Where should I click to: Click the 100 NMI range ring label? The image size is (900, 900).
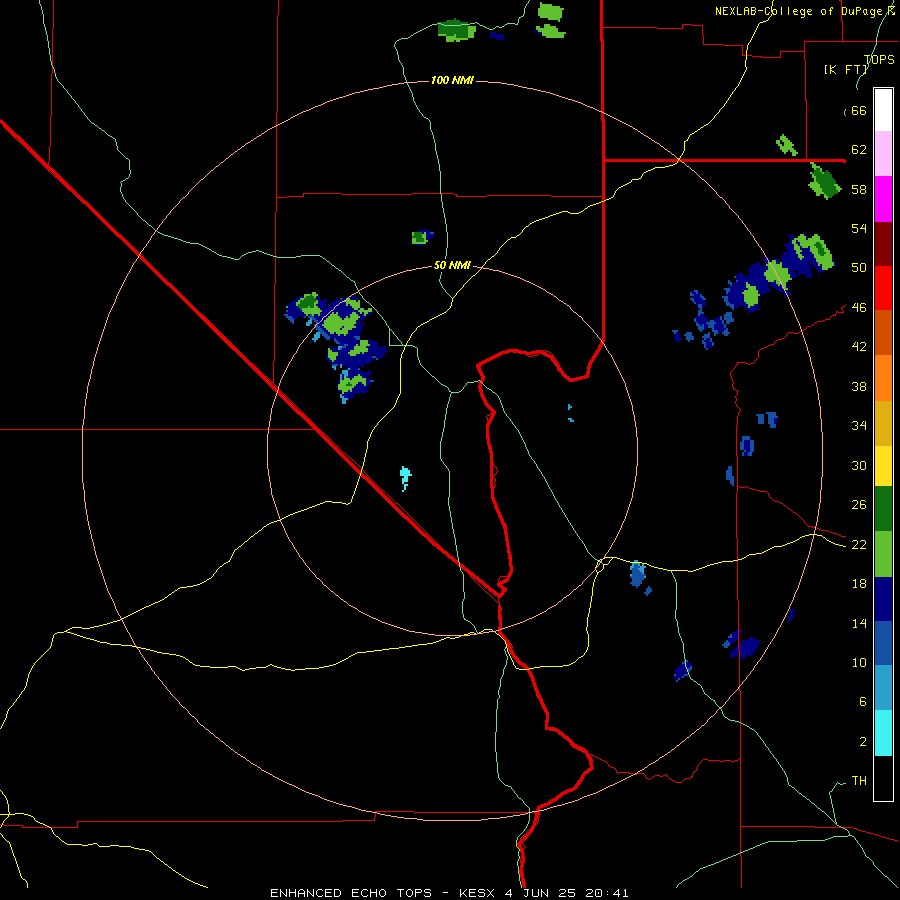pos(452,80)
